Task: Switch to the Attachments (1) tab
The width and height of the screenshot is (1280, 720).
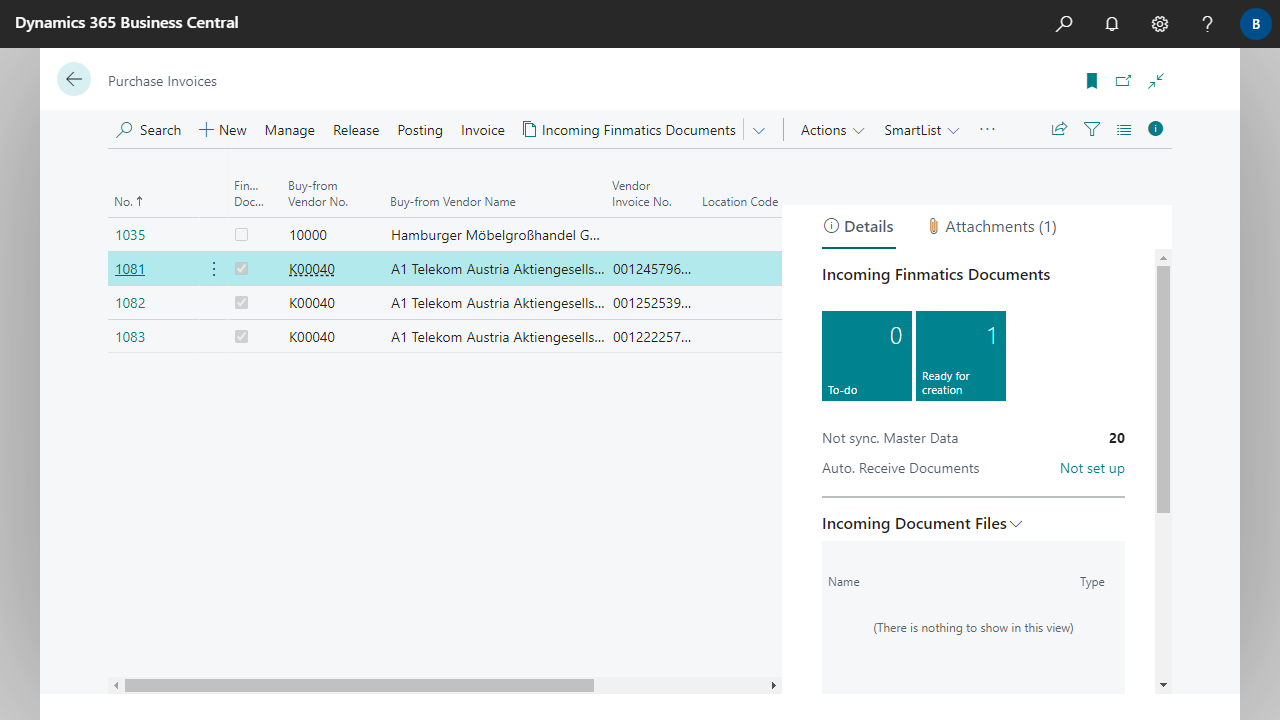Action: (x=992, y=227)
